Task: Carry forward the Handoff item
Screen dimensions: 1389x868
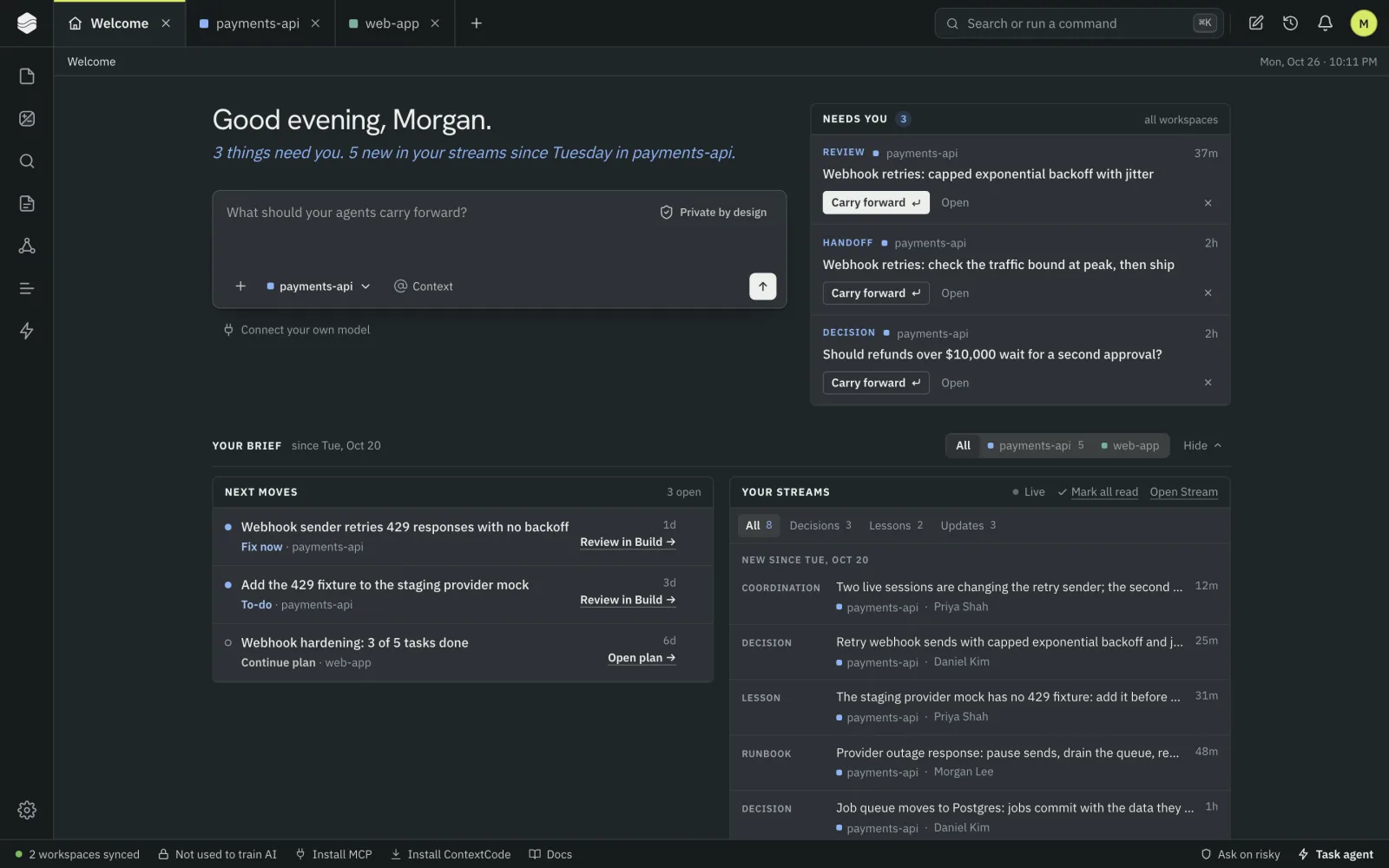Action: tap(876, 293)
